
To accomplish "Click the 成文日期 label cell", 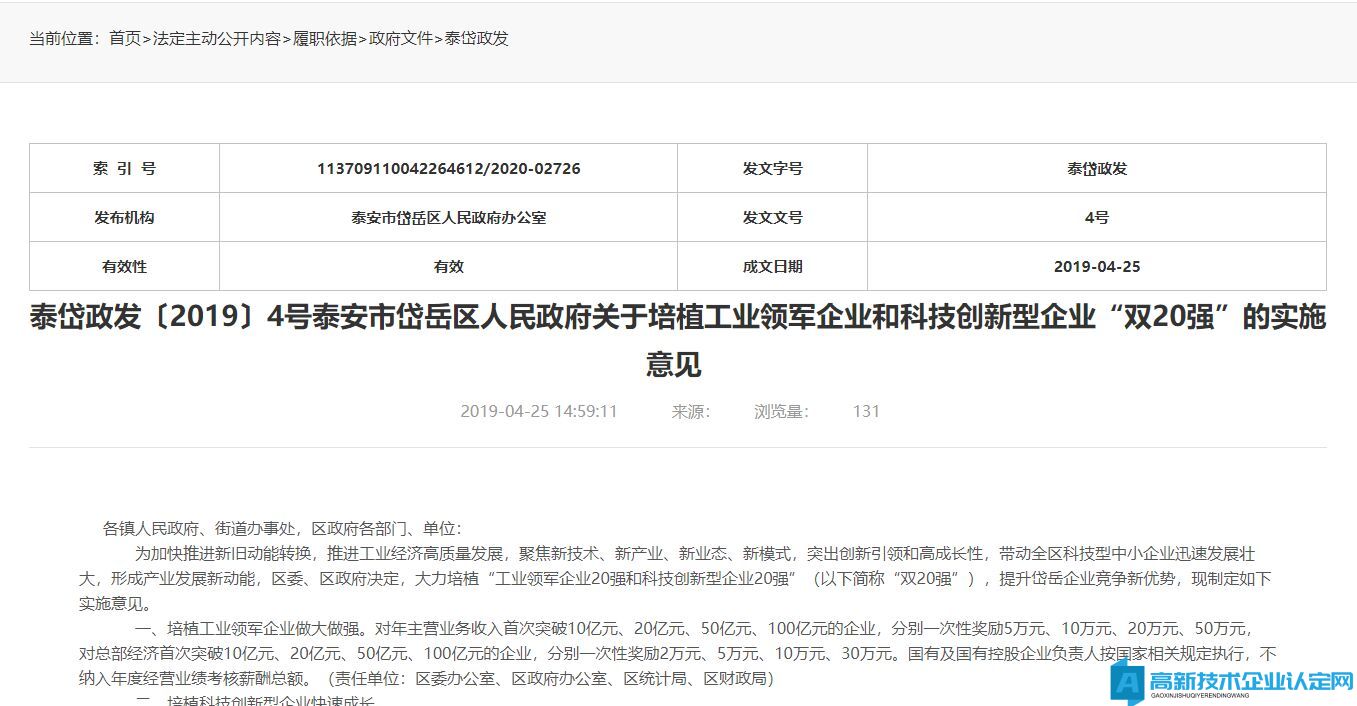I will pyautogui.click(x=772, y=267).
